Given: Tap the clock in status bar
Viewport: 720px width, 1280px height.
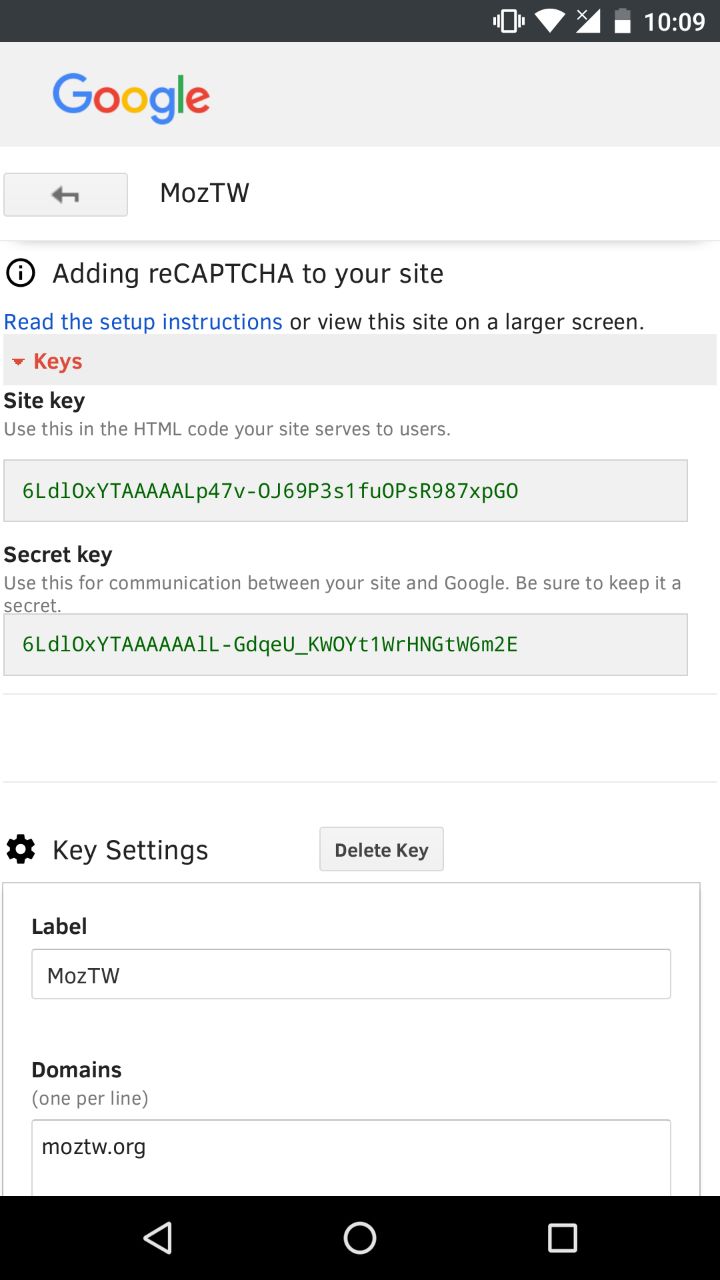Looking at the screenshot, I should [674, 21].
